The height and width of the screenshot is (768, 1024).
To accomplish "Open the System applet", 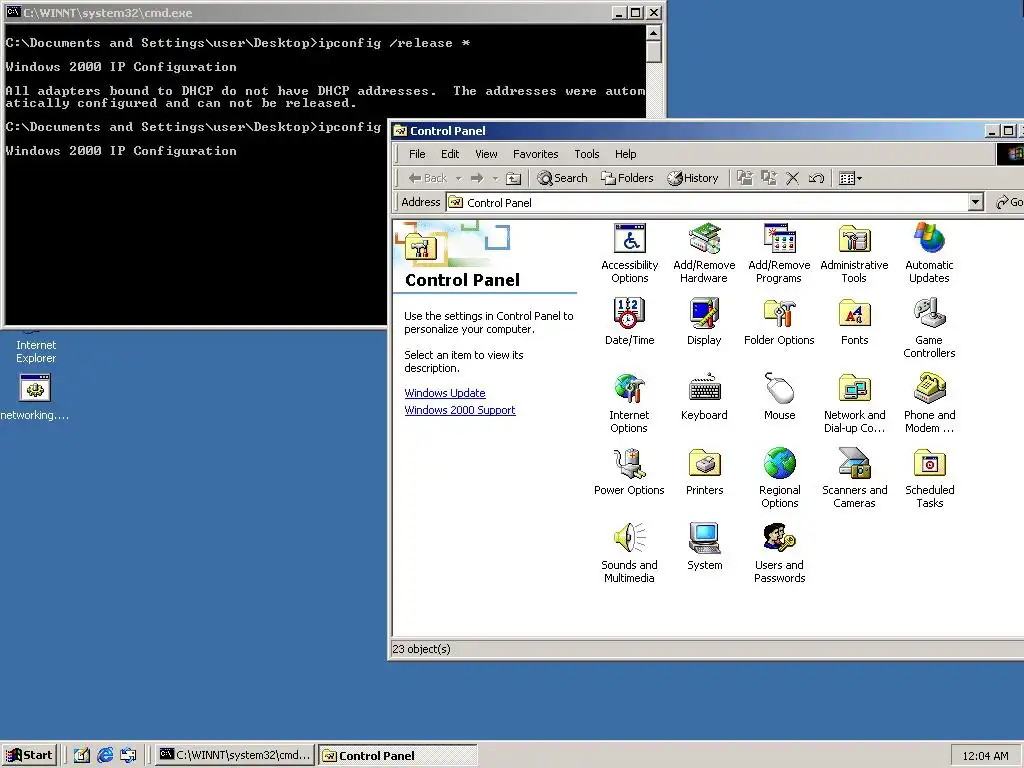I will [x=704, y=547].
